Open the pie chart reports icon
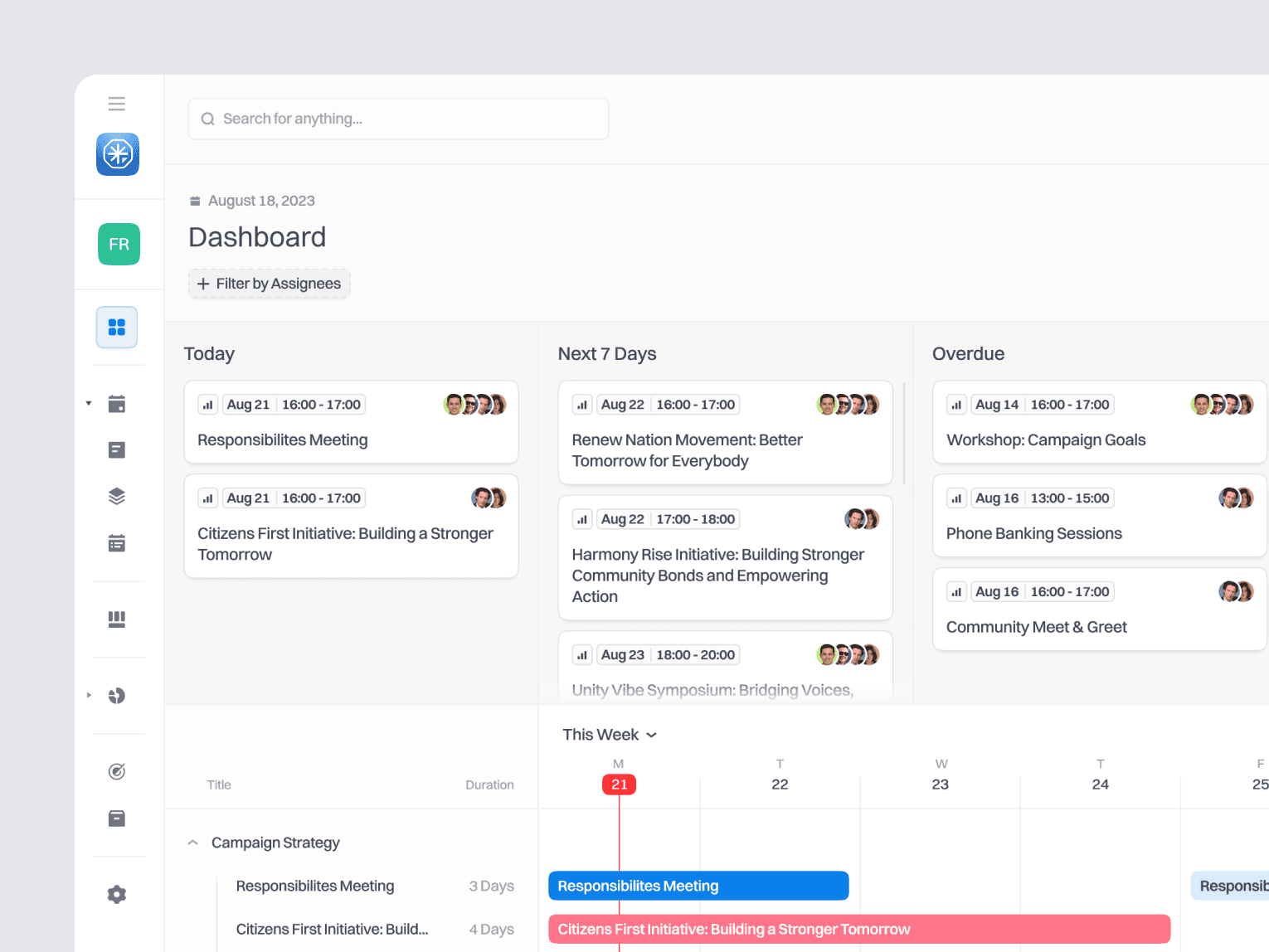 tap(117, 695)
